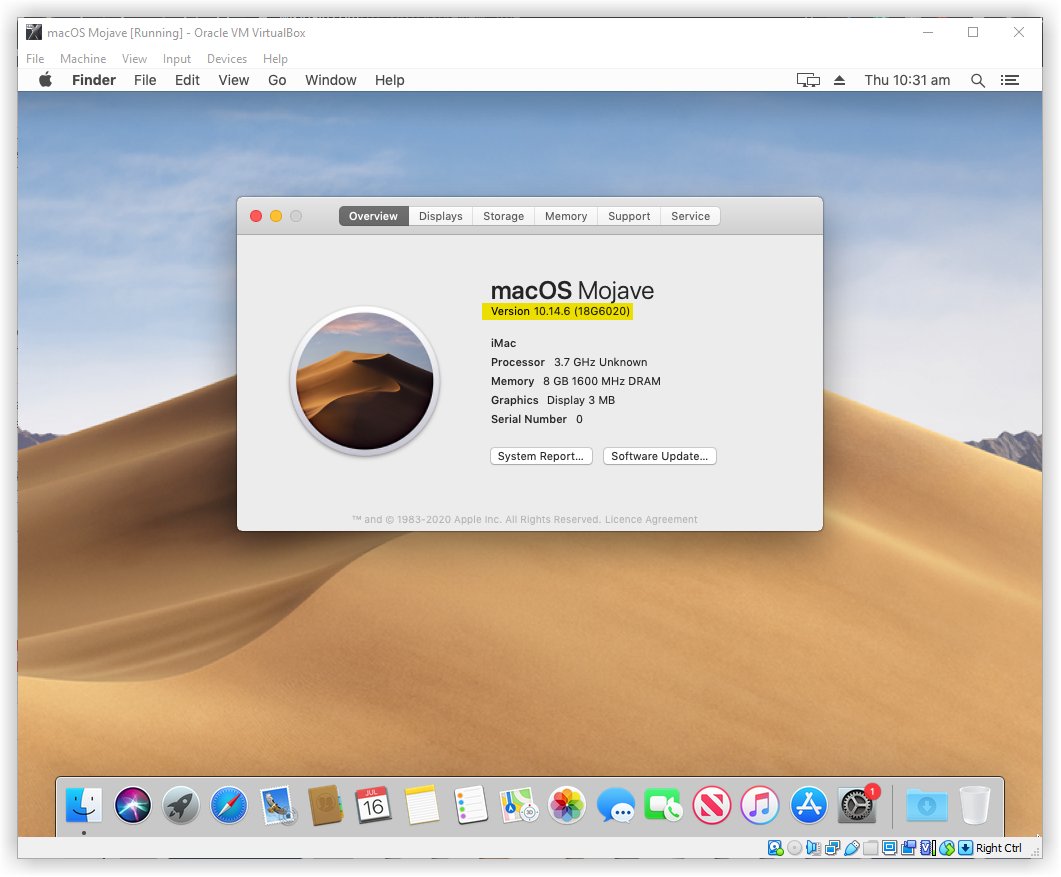Open the News app in Dock
1061x877 pixels.
pos(712,805)
